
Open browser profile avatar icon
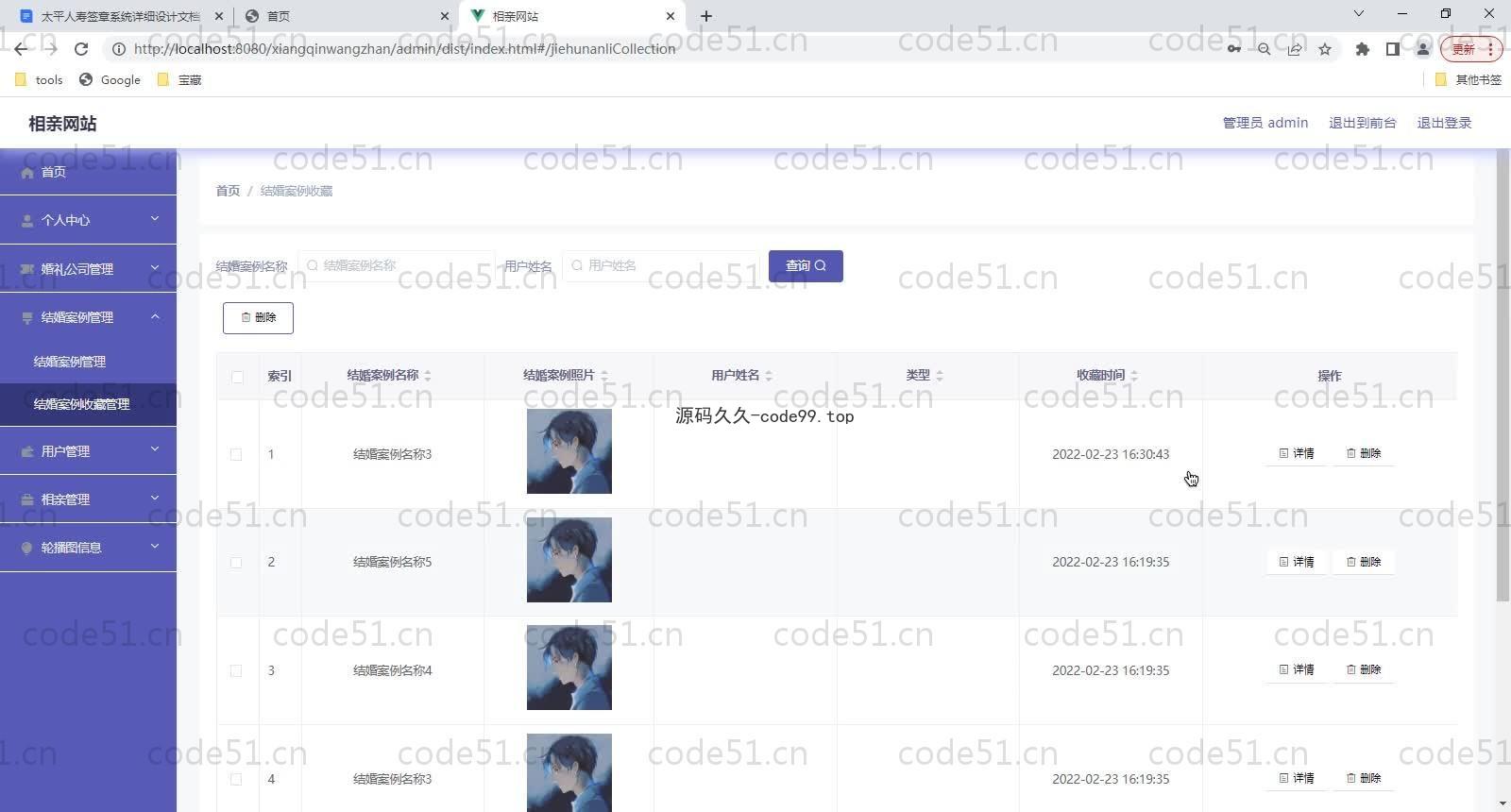[1422, 49]
